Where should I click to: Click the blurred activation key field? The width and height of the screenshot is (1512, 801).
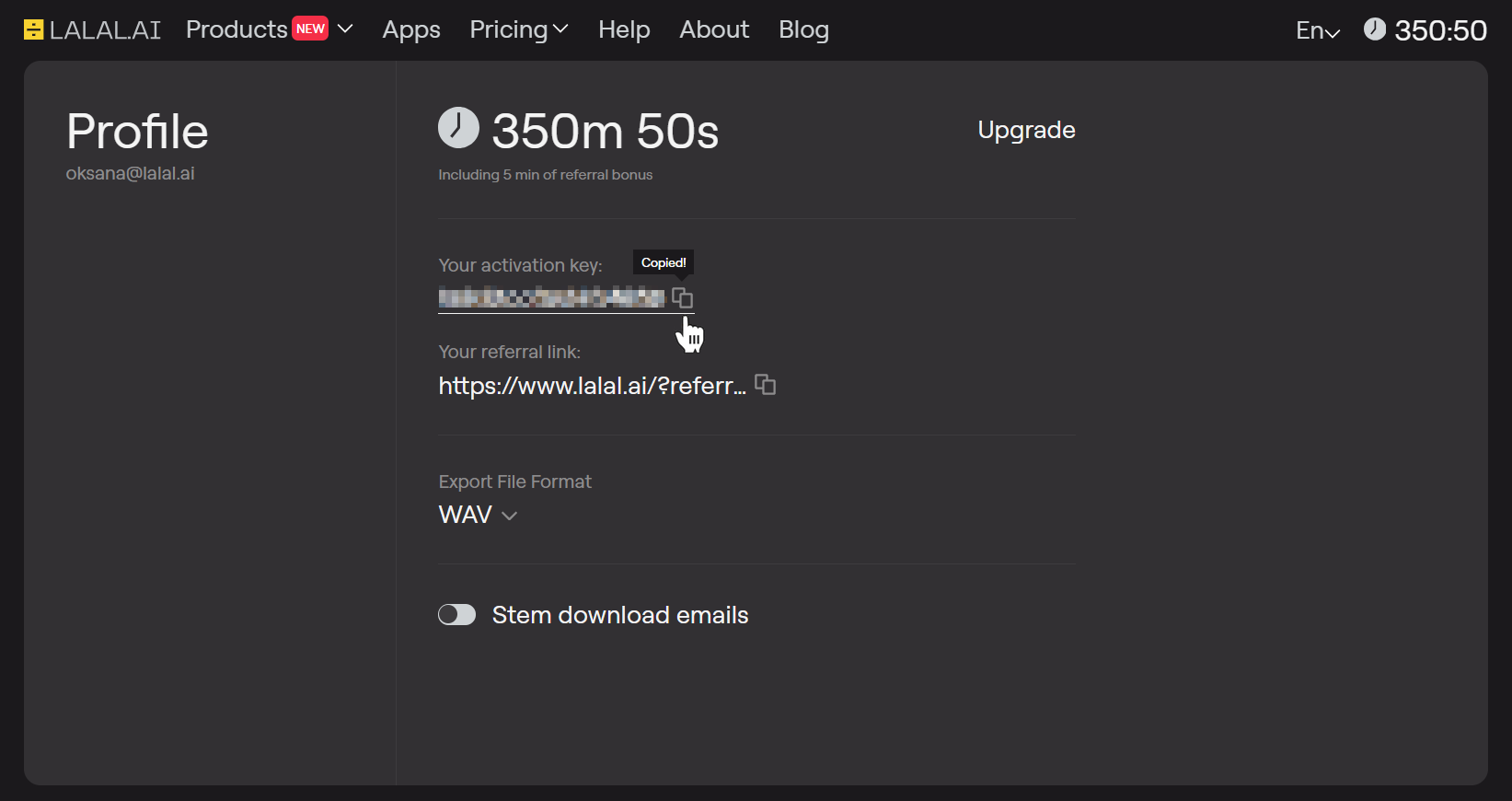(551, 297)
